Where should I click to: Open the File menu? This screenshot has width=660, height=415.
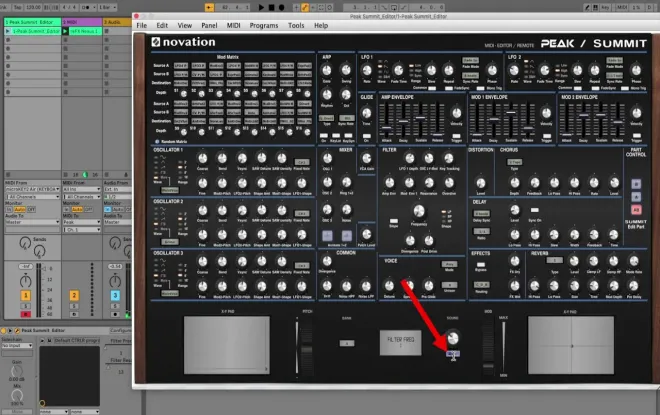coord(142,25)
